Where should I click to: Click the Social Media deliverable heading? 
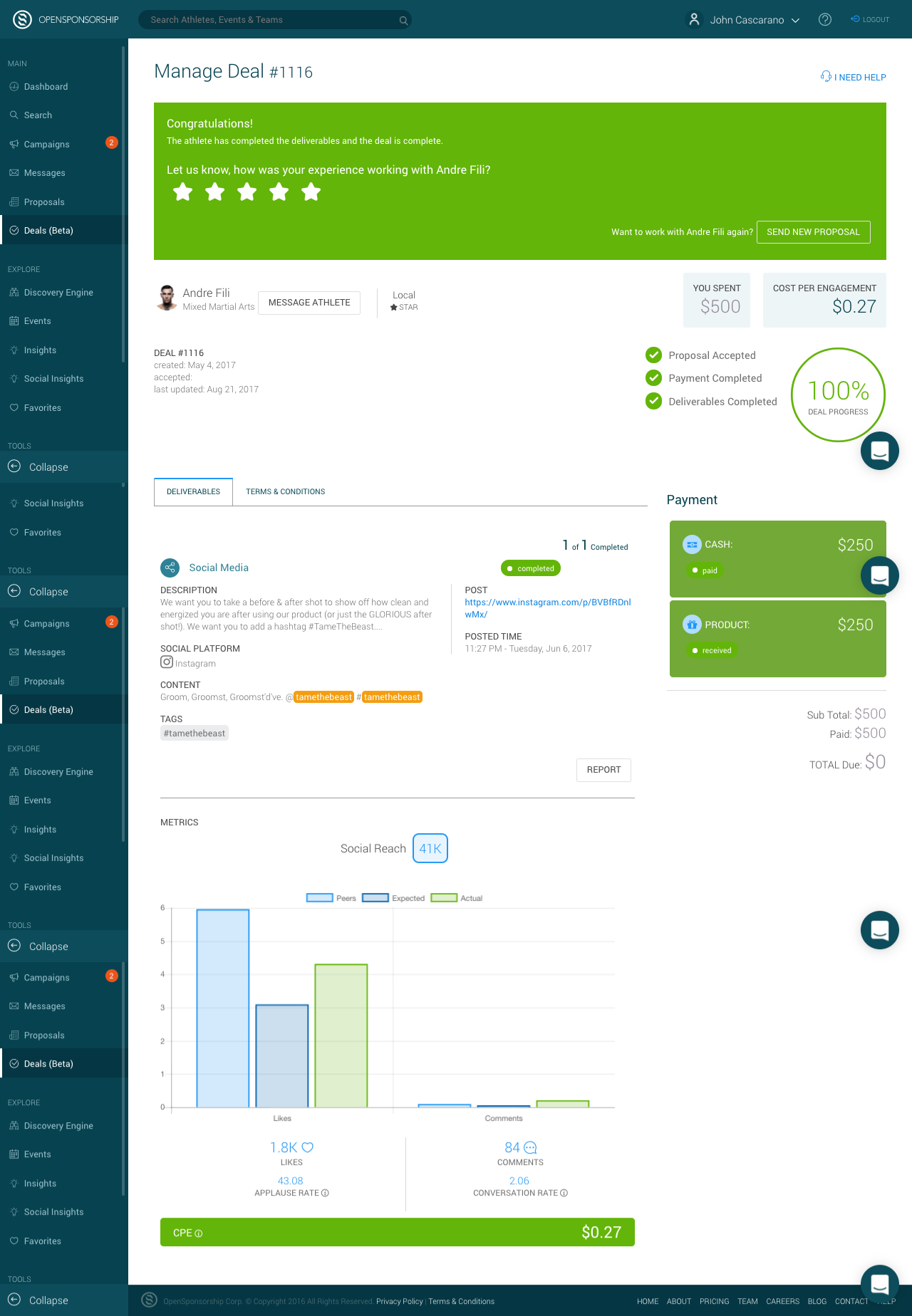(219, 568)
